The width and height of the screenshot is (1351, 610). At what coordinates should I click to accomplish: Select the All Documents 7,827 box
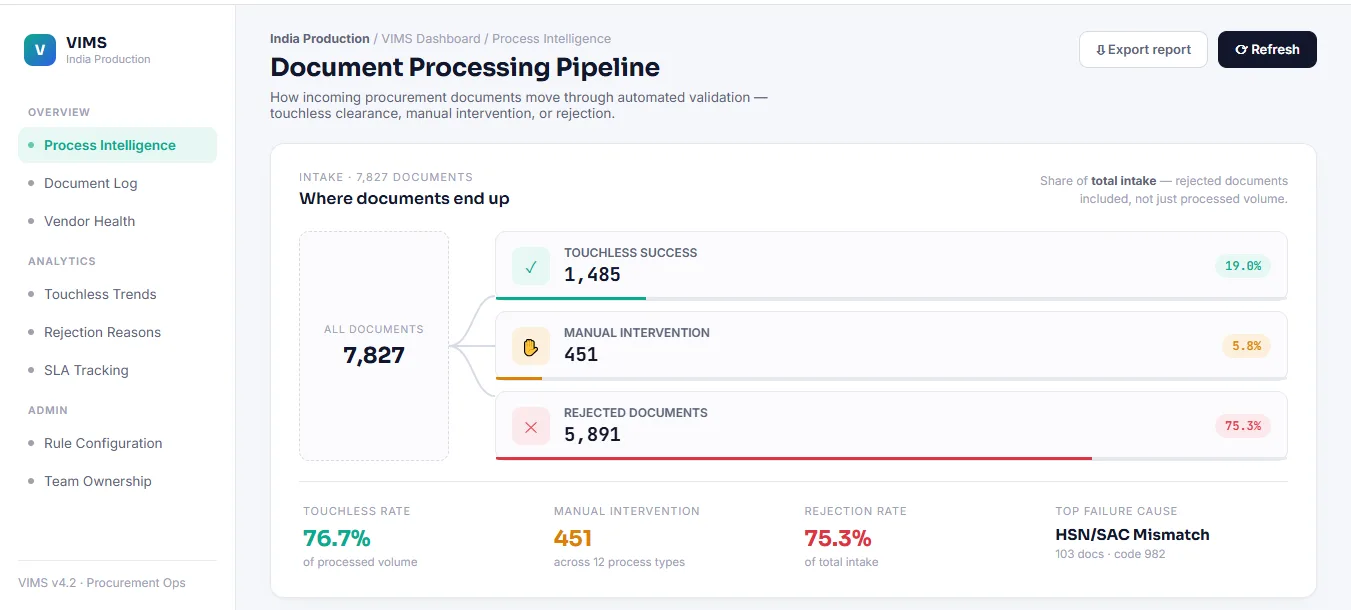pyautogui.click(x=374, y=346)
